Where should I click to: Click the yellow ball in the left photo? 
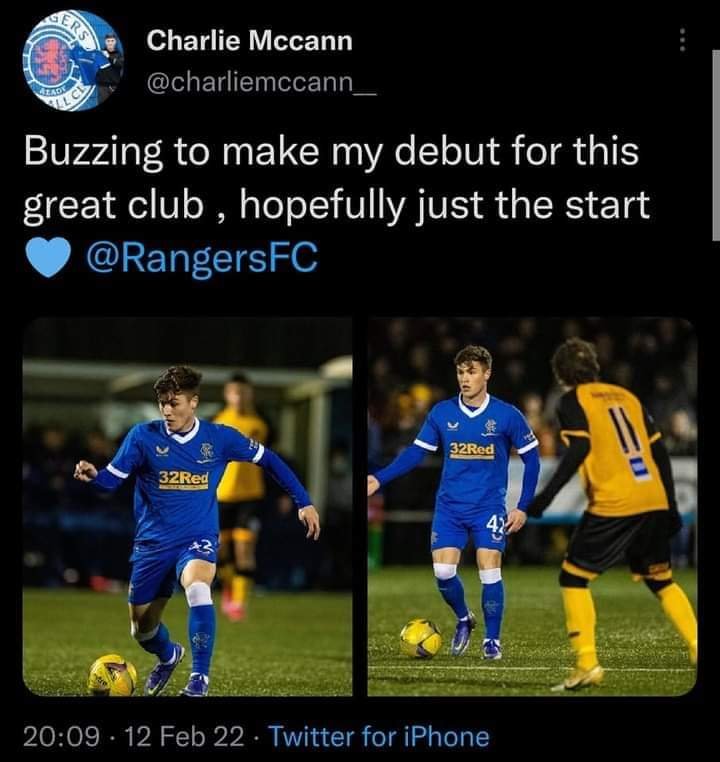(113, 675)
